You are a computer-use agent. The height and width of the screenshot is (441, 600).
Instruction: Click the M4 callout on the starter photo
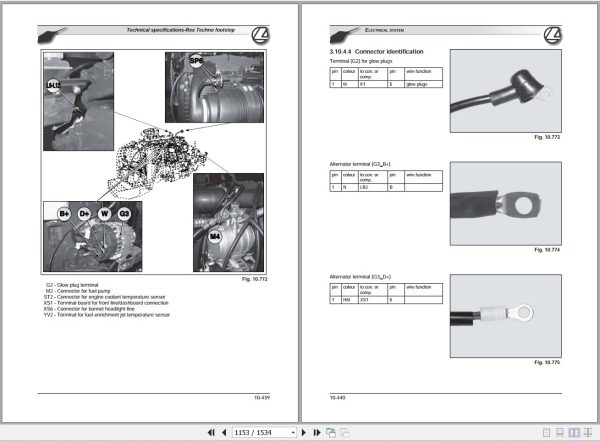tap(215, 237)
